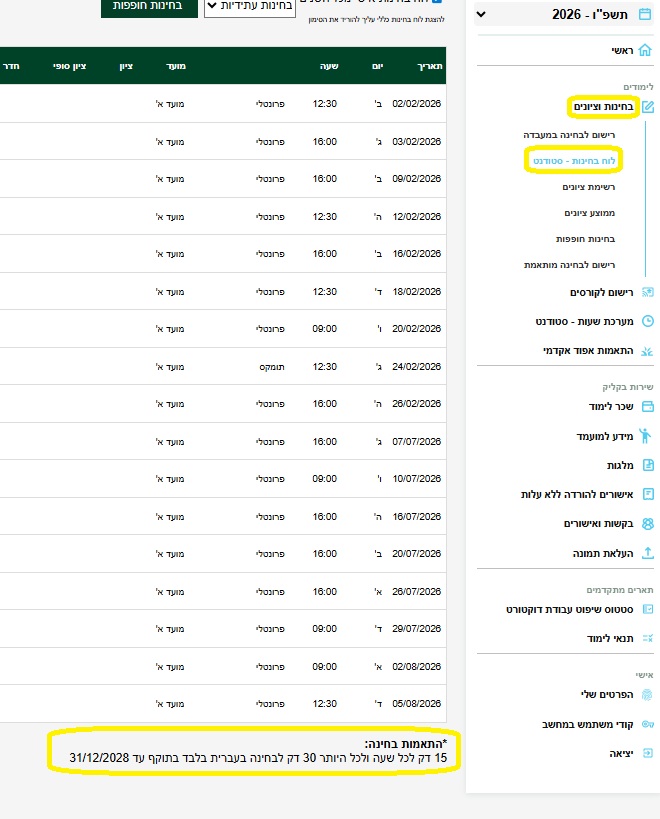Click the תאריך column header in table
Image resolution: width=660 pixels, height=819 pixels.
tap(428, 66)
